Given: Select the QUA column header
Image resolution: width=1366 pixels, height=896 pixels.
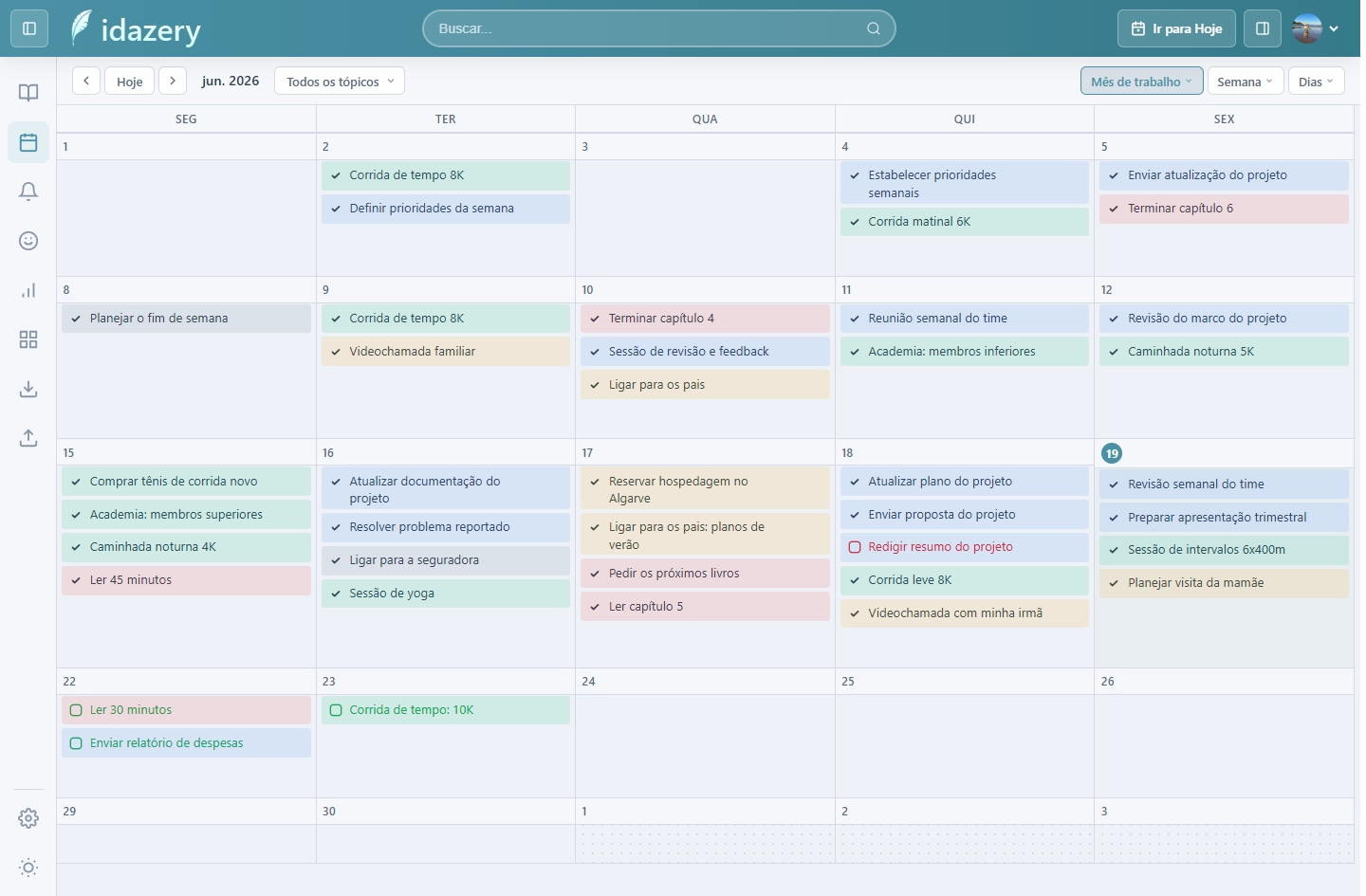Looking at the screenshot, I should [705, 119].
